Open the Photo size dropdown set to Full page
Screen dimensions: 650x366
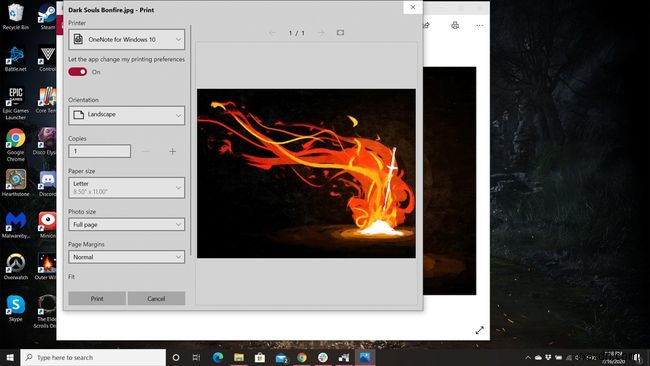tap(126, 224)
